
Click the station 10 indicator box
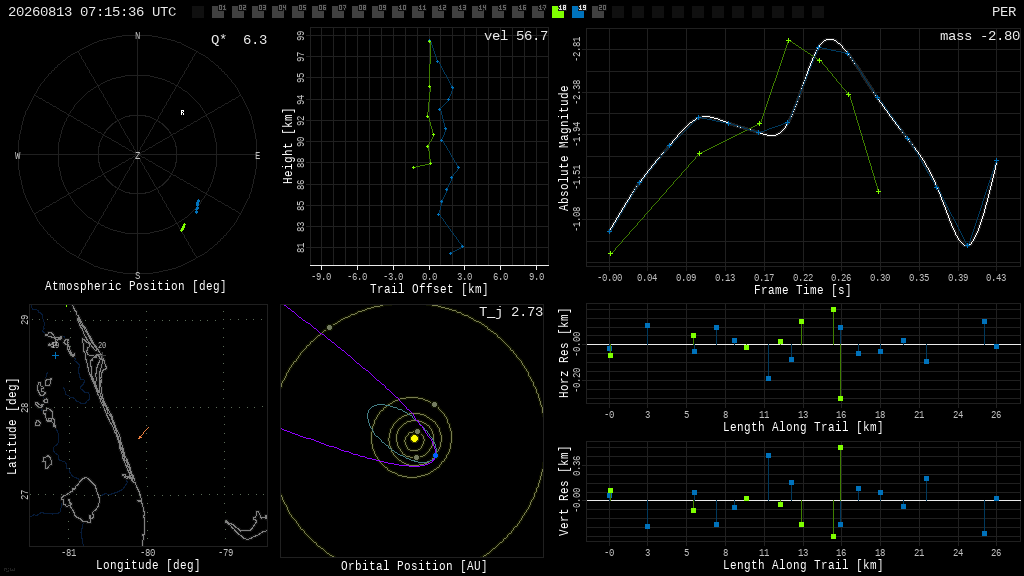[x=398, y=11]
